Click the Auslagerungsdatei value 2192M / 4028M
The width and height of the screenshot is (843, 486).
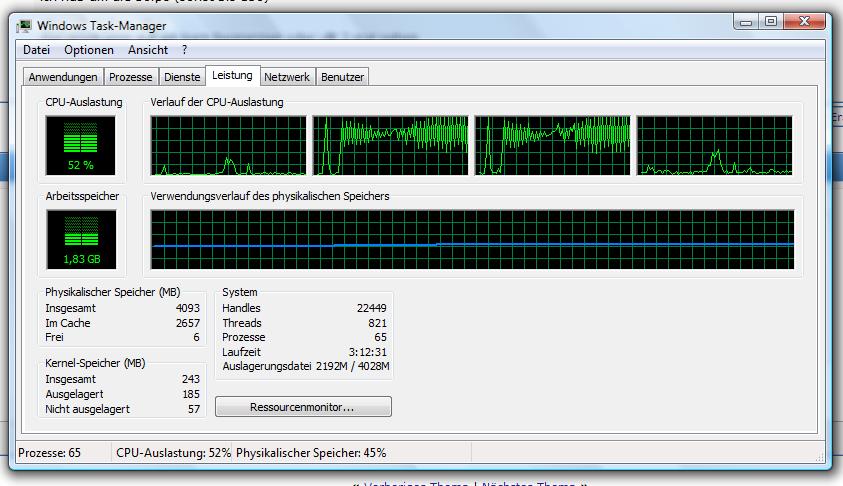coord(353,366)
